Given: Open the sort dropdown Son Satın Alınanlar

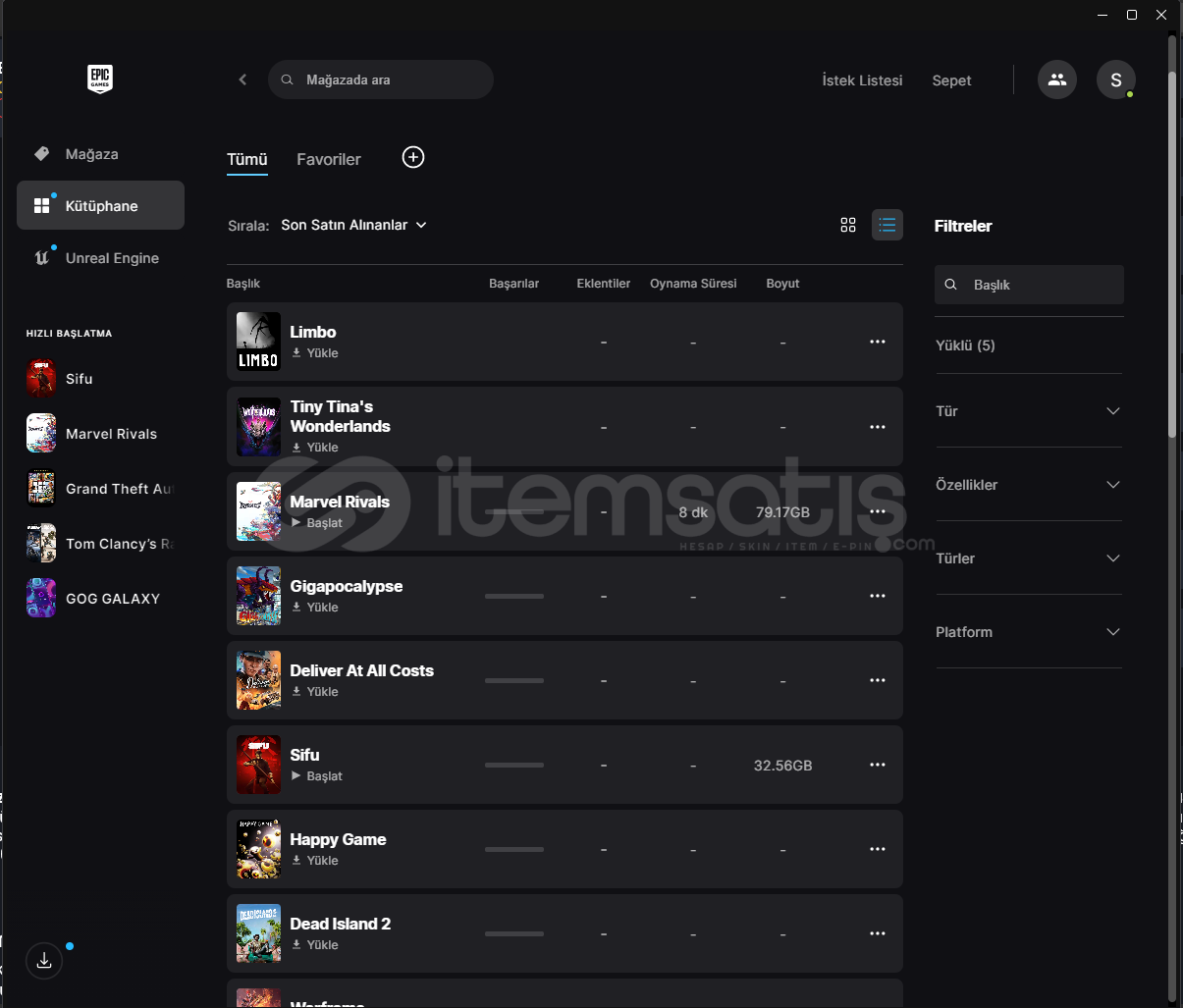Looking at the screenshot, I should (354, 225).
